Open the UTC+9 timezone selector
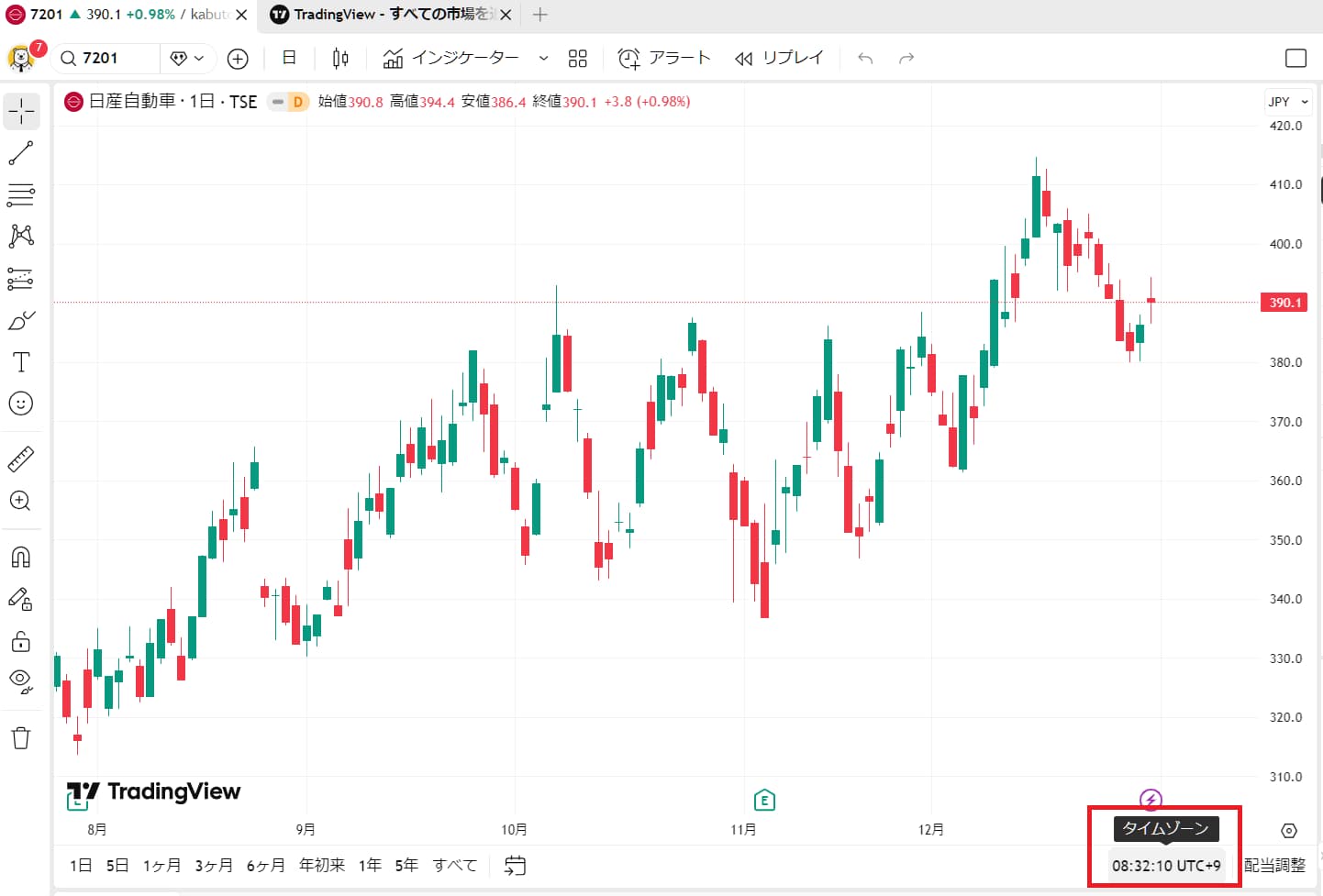The width and height of the screenshot is (1323, 896). [1165, 865]
